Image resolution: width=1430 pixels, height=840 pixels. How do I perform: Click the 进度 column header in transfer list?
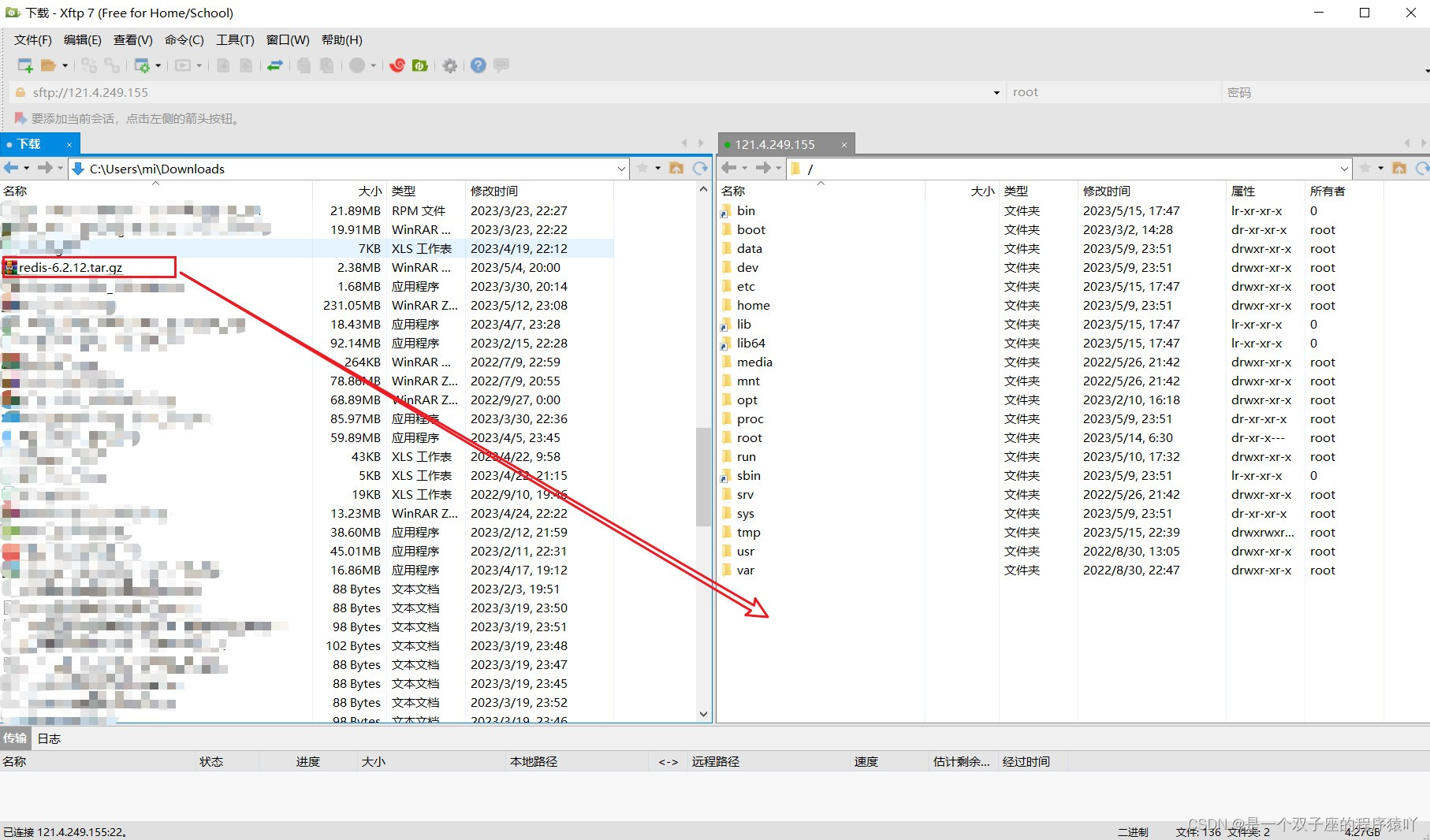(307, 761)
